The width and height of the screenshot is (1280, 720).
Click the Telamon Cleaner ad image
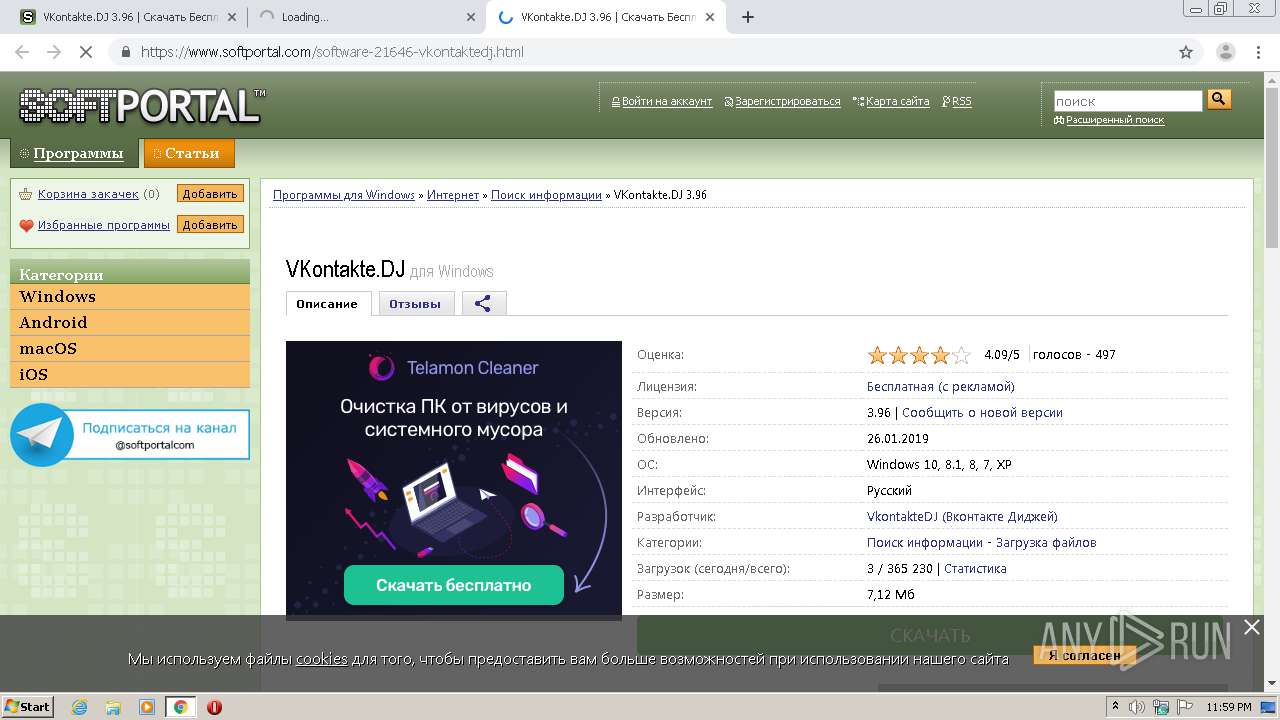click(x=454, y=480)
